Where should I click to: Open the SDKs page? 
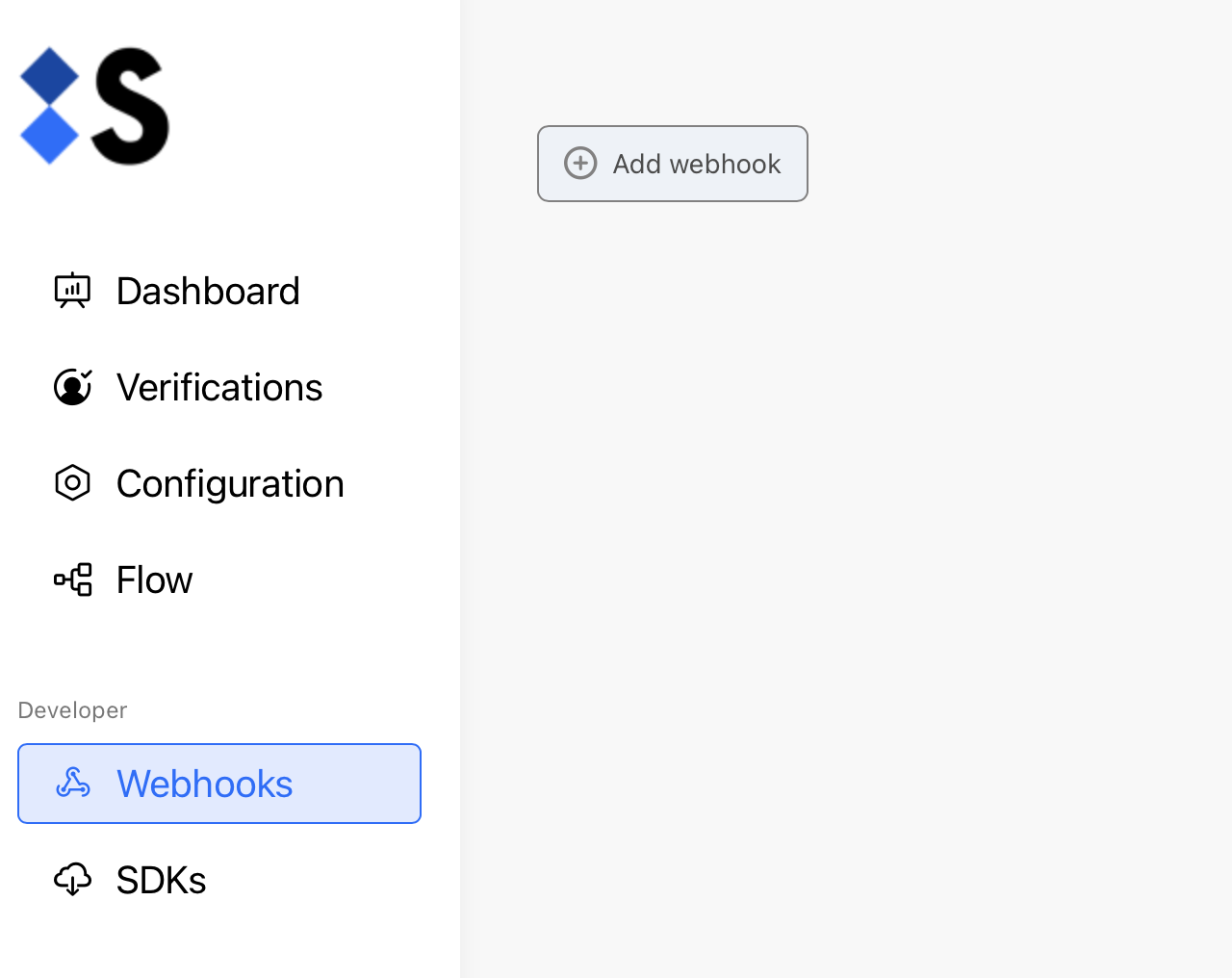point(161,880)
